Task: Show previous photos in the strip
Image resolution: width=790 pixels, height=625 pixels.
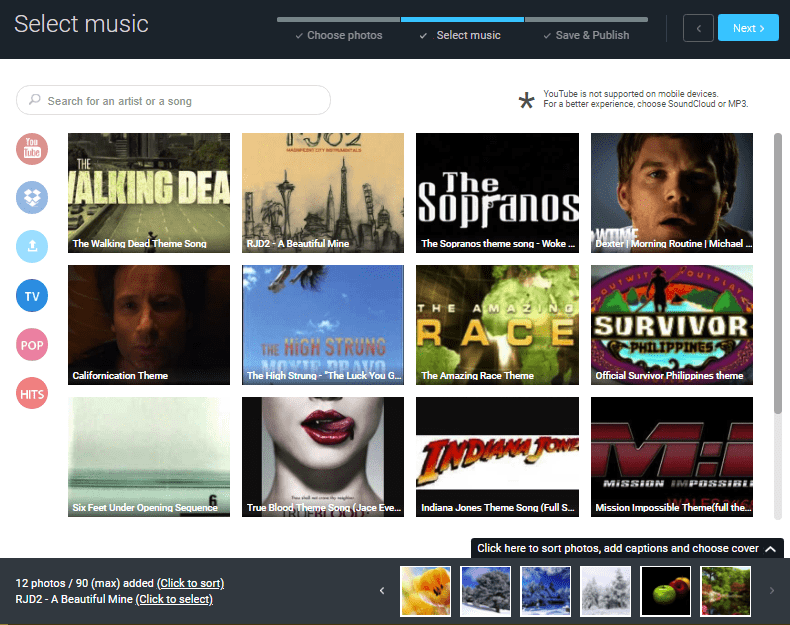Action: pyautogui.click(x=382, y=590)
